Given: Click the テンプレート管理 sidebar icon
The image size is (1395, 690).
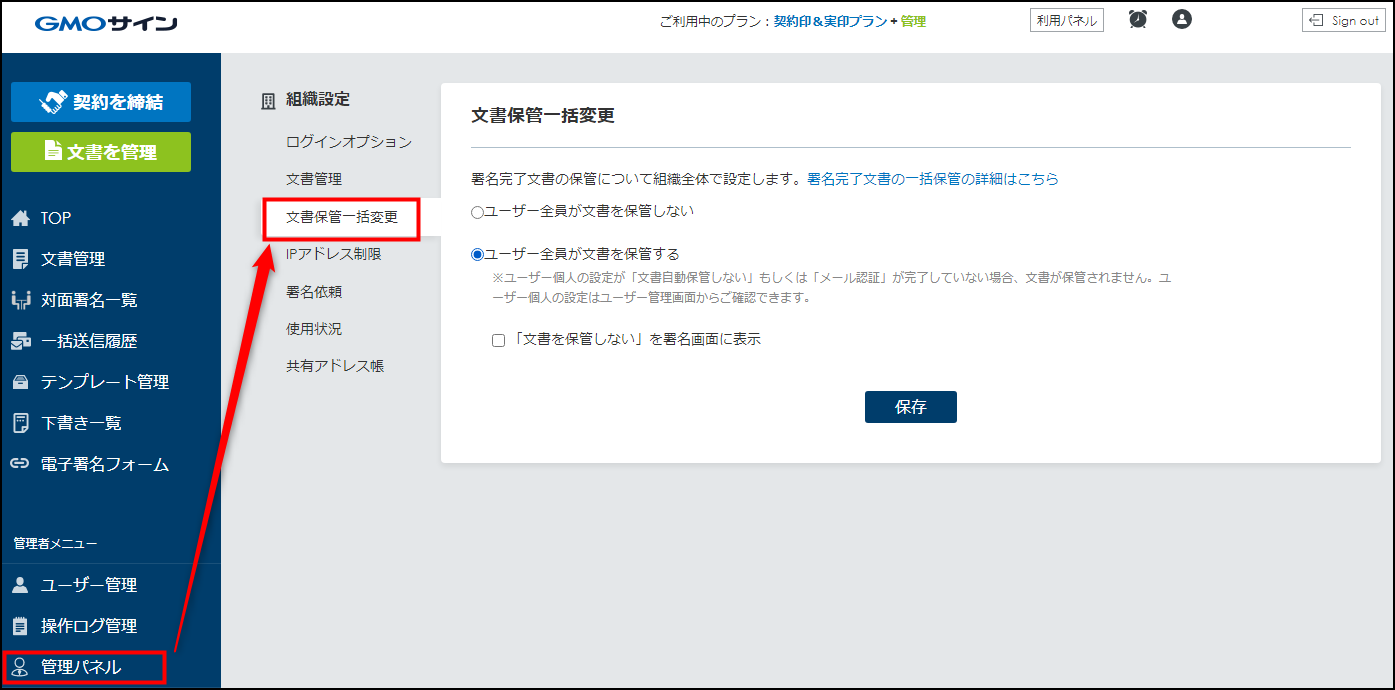Looking at the screenshot, I should click(x=20, y=382).
